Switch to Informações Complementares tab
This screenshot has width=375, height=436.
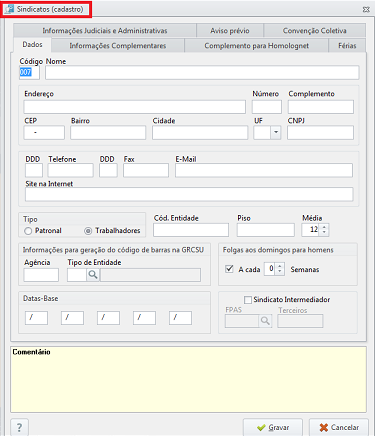click(118, 46)
